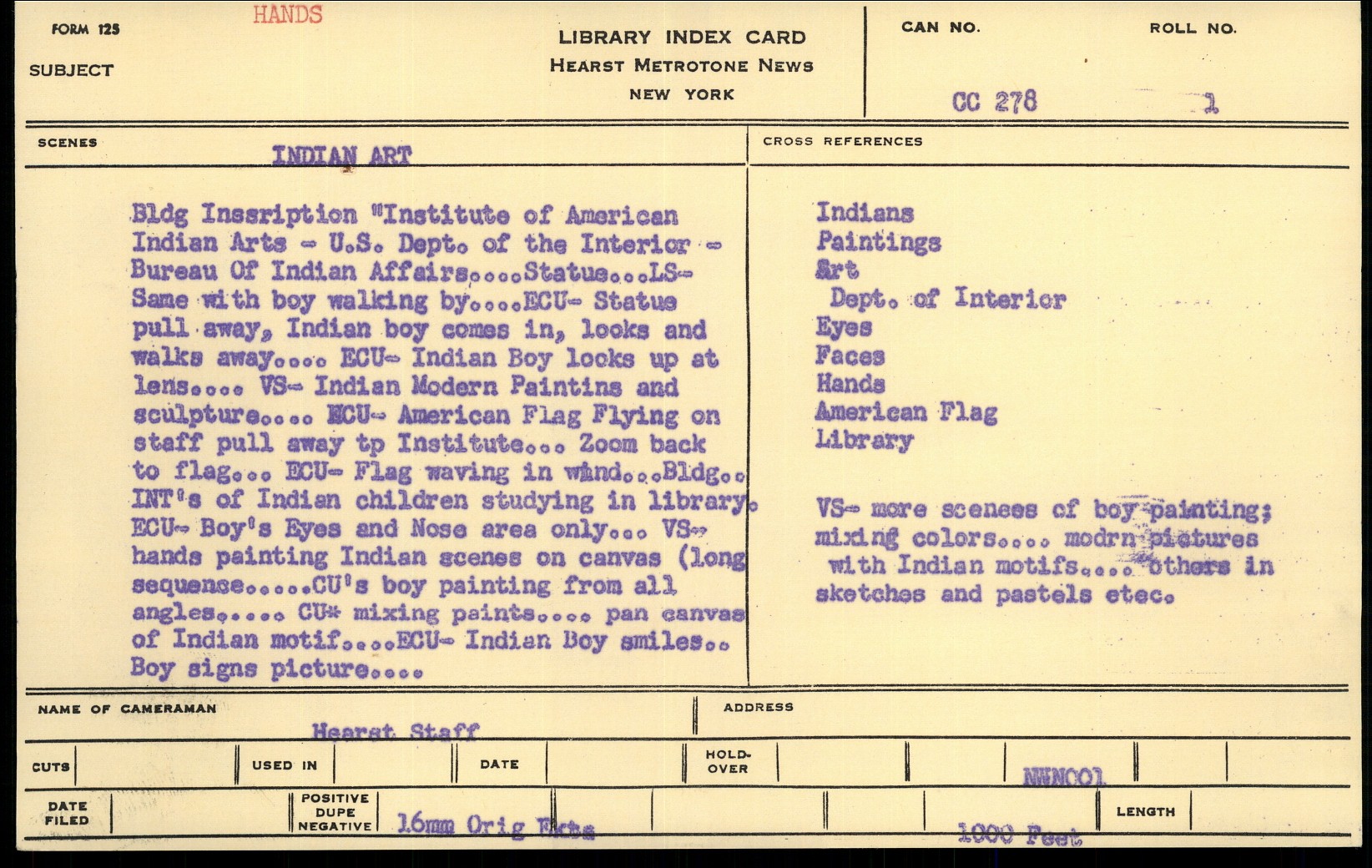Click the FORM 125 label
The width and height of the screenshot is (1372, 868).
pyautogui.click(x=85, y=29)
